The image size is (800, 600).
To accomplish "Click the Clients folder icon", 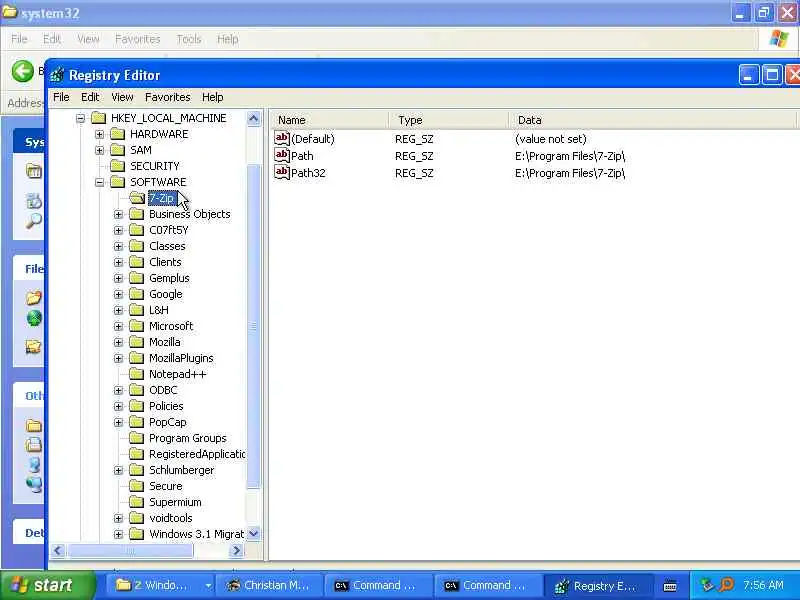I will [x=136, y=262].
